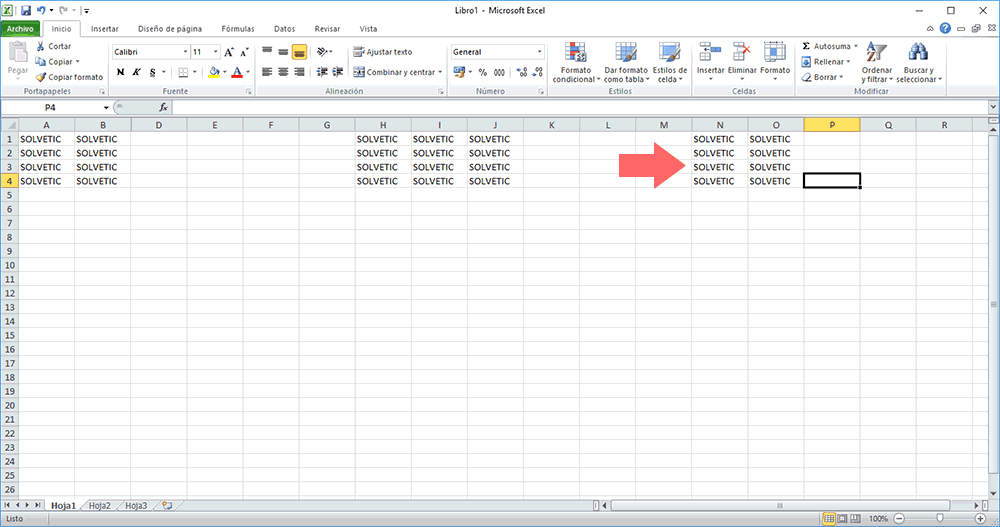The image size is (1000, 527).
Task: Apply percent style format
Action: click(483, 72)
